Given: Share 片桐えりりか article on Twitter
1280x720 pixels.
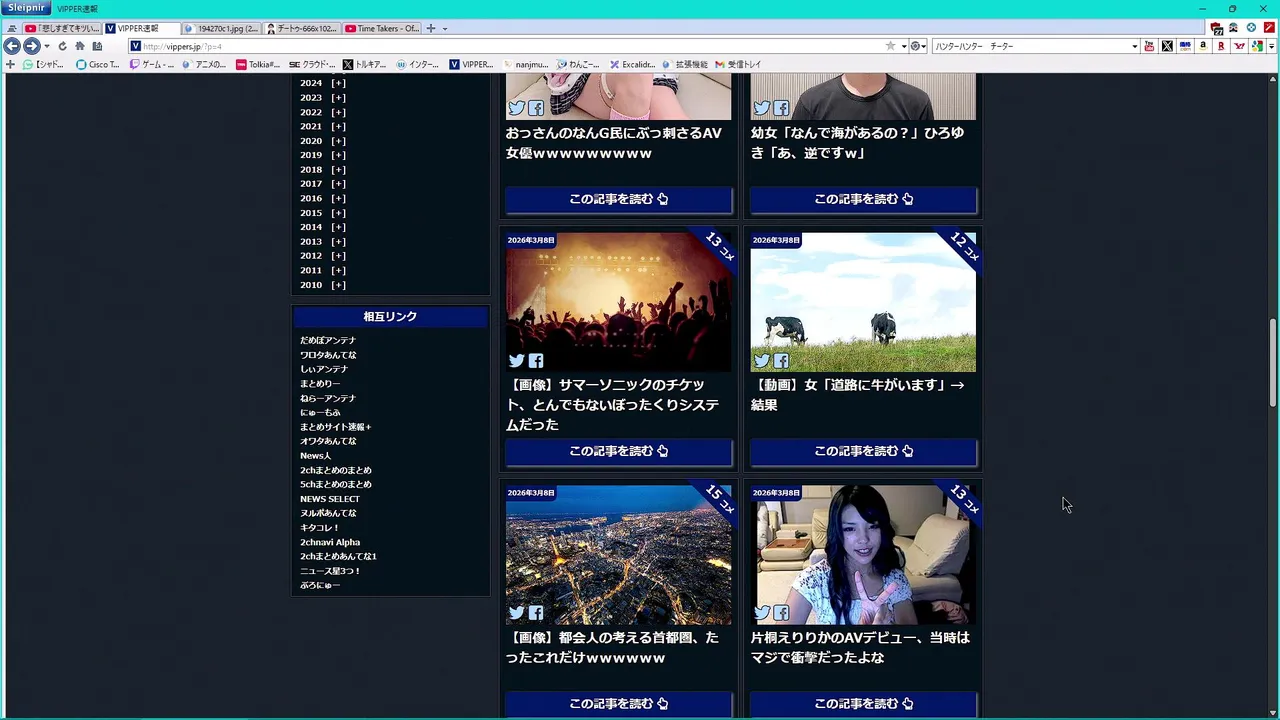Looking at the screenshot, I should [761, 613].
